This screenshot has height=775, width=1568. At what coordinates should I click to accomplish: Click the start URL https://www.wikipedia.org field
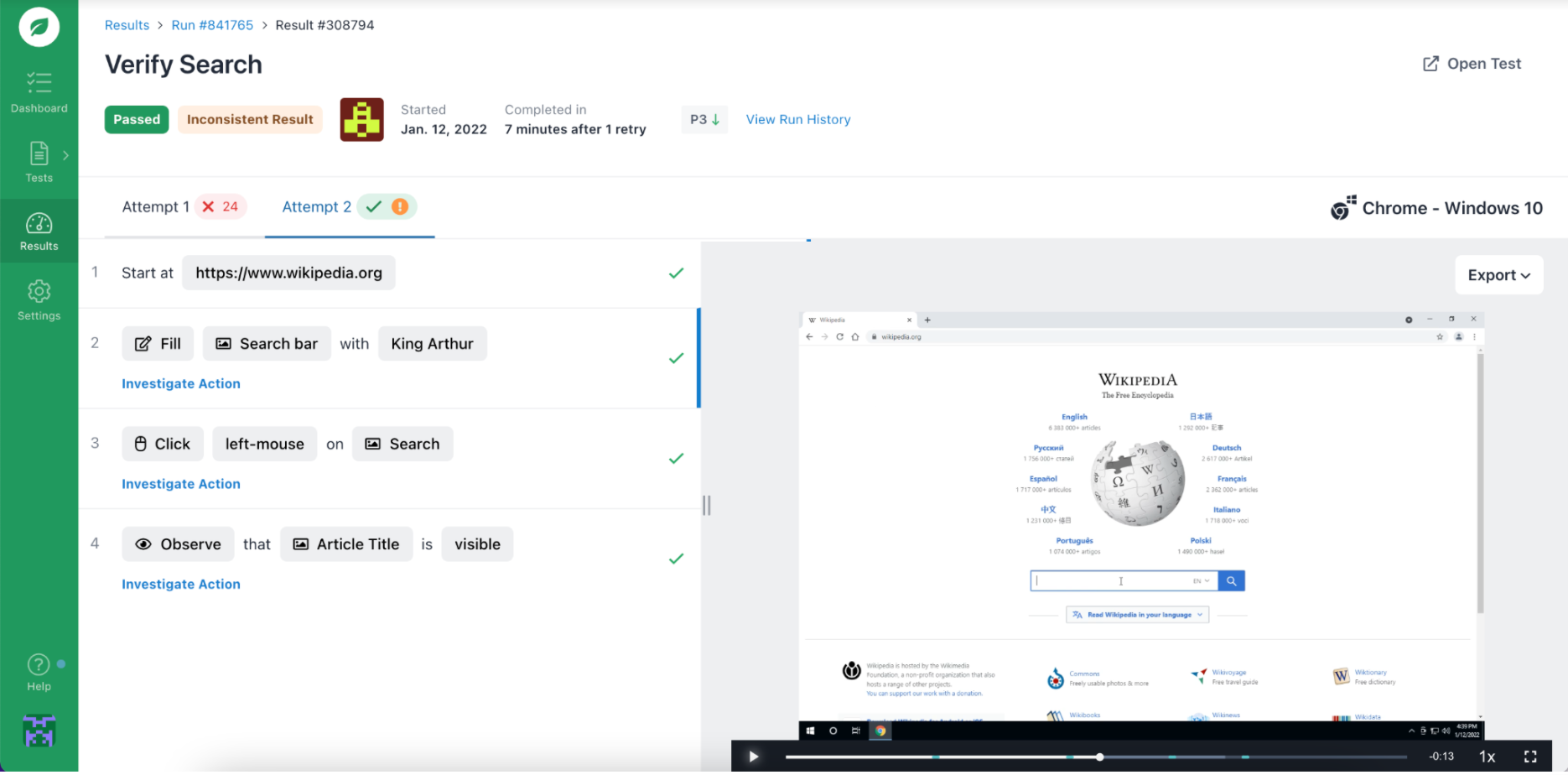click(x=288, y=273)
